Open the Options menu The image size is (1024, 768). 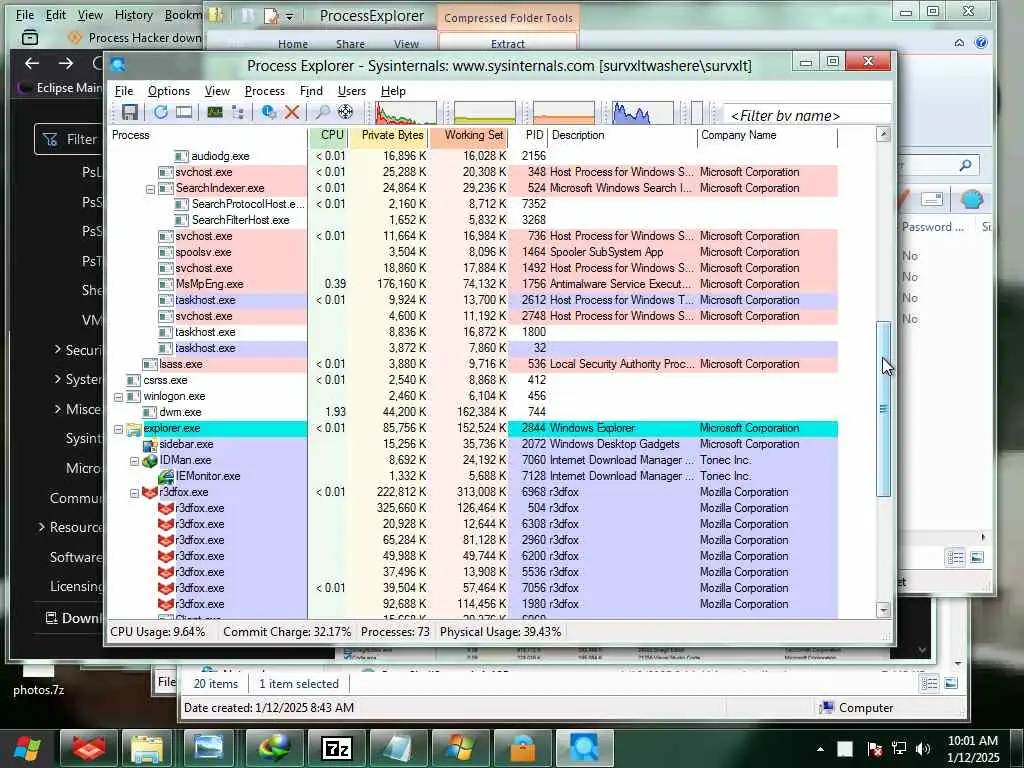coord(168,91)
